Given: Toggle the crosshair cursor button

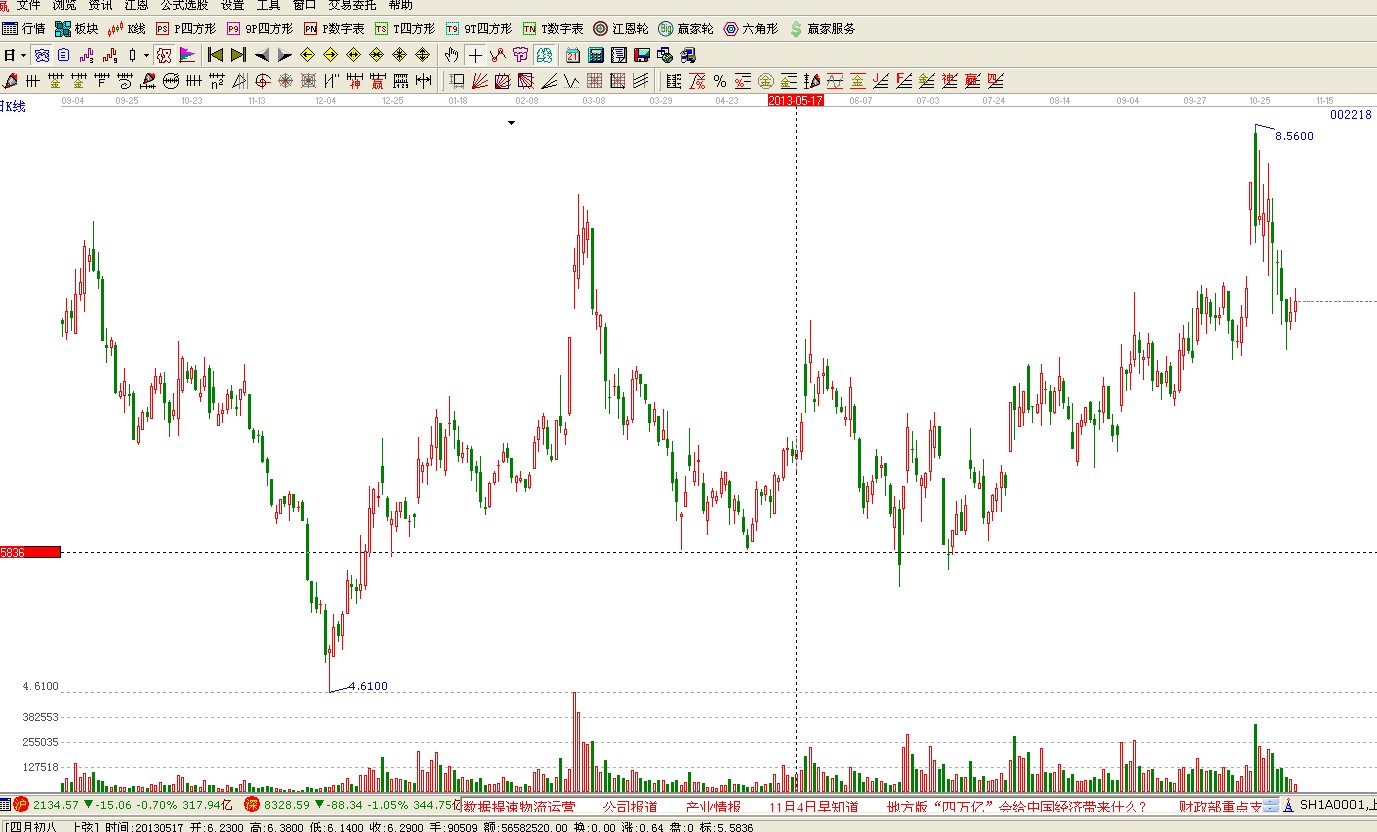Looking at the screenshot, I should coord(475,55).
